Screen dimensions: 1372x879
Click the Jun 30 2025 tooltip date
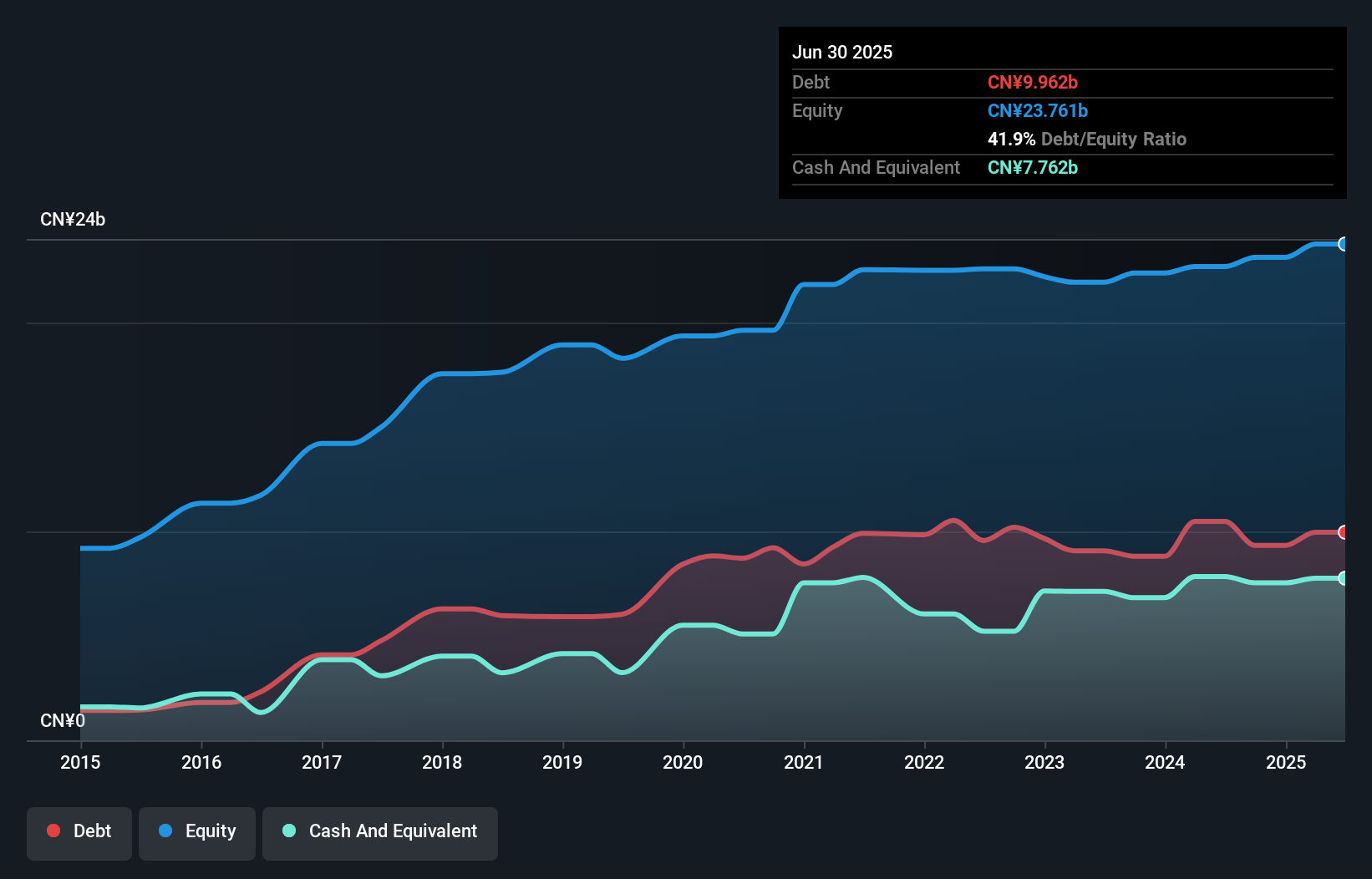coord(842,52)
